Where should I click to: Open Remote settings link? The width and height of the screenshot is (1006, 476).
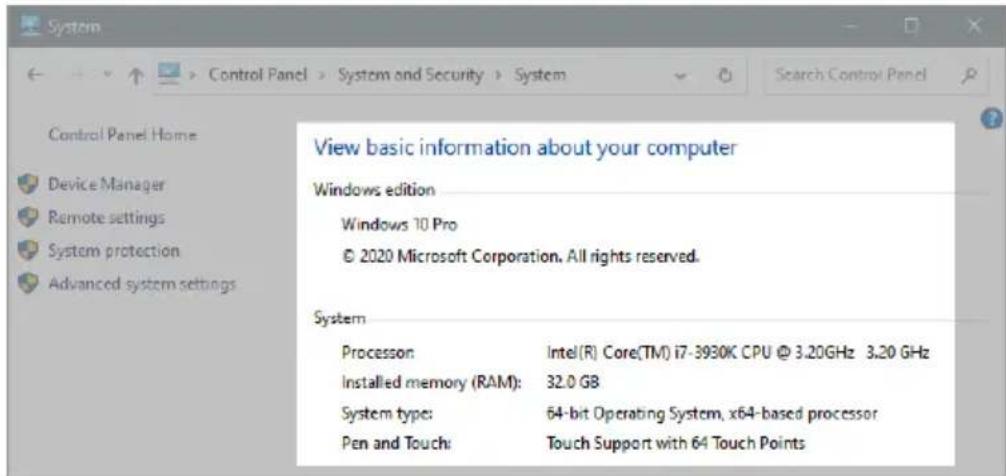(x=107, y=217)
